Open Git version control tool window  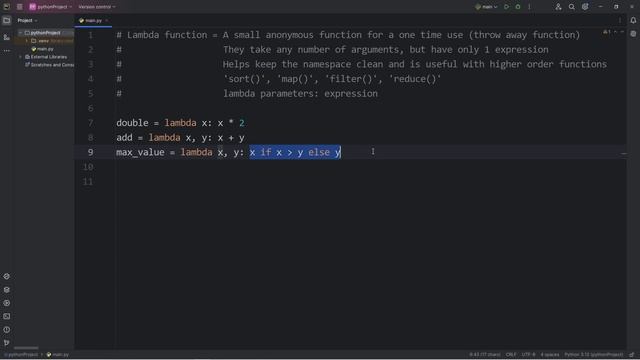[7, 343]
